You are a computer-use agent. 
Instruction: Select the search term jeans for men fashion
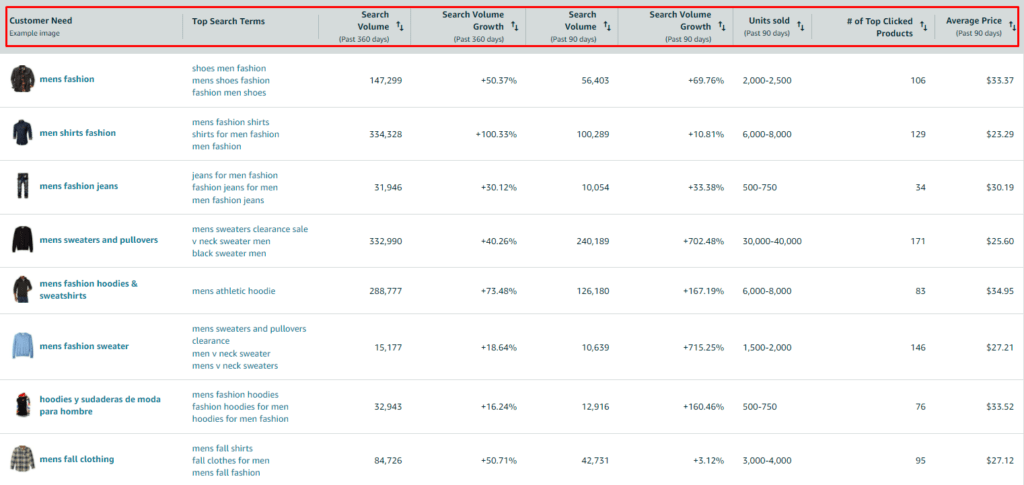pyautogui.click(x=235, y=176)
